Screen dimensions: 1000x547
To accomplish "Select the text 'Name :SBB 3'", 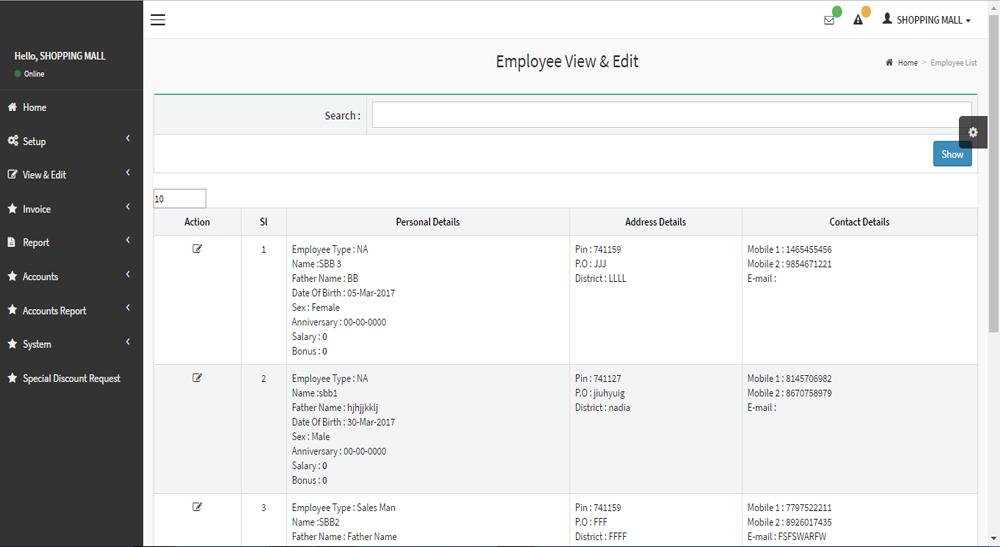I will [316, 264].
